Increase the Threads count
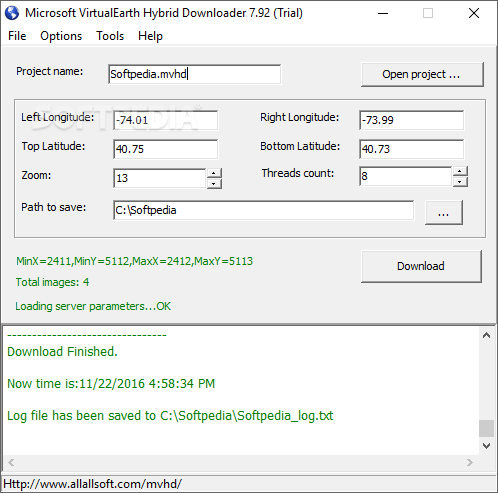 (460, 171)
